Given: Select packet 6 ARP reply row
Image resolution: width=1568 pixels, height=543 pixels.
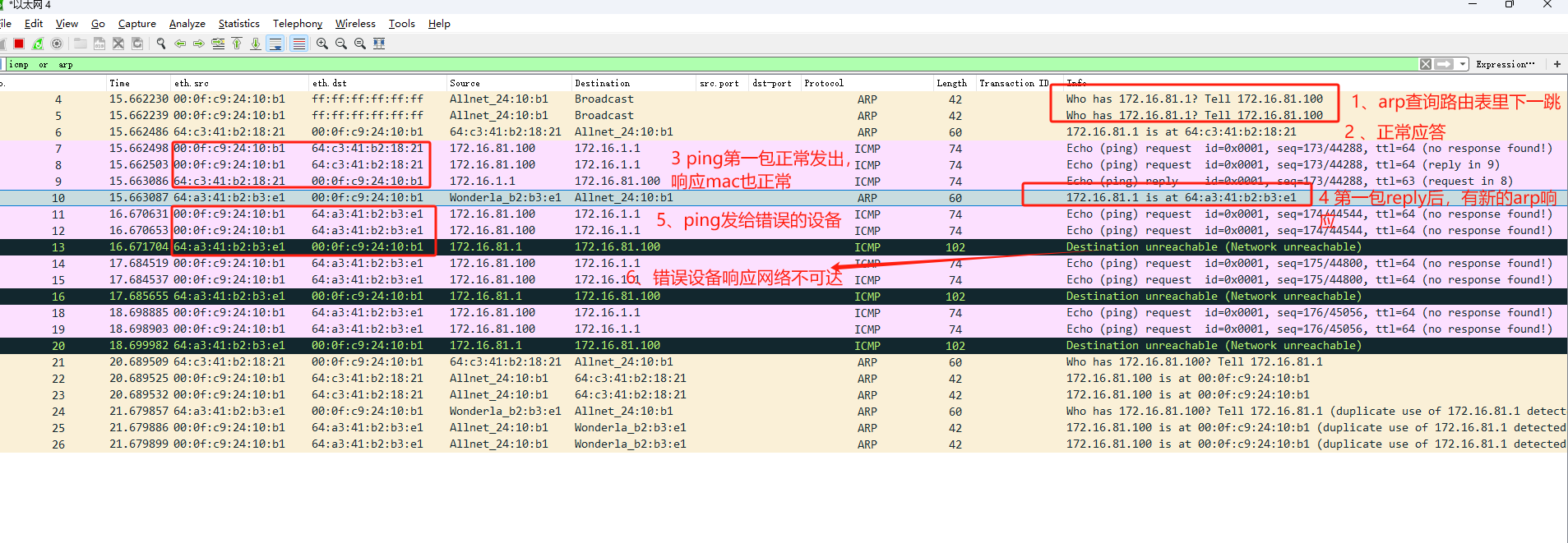Looking at the screenshot, I should tap(784, 132).
